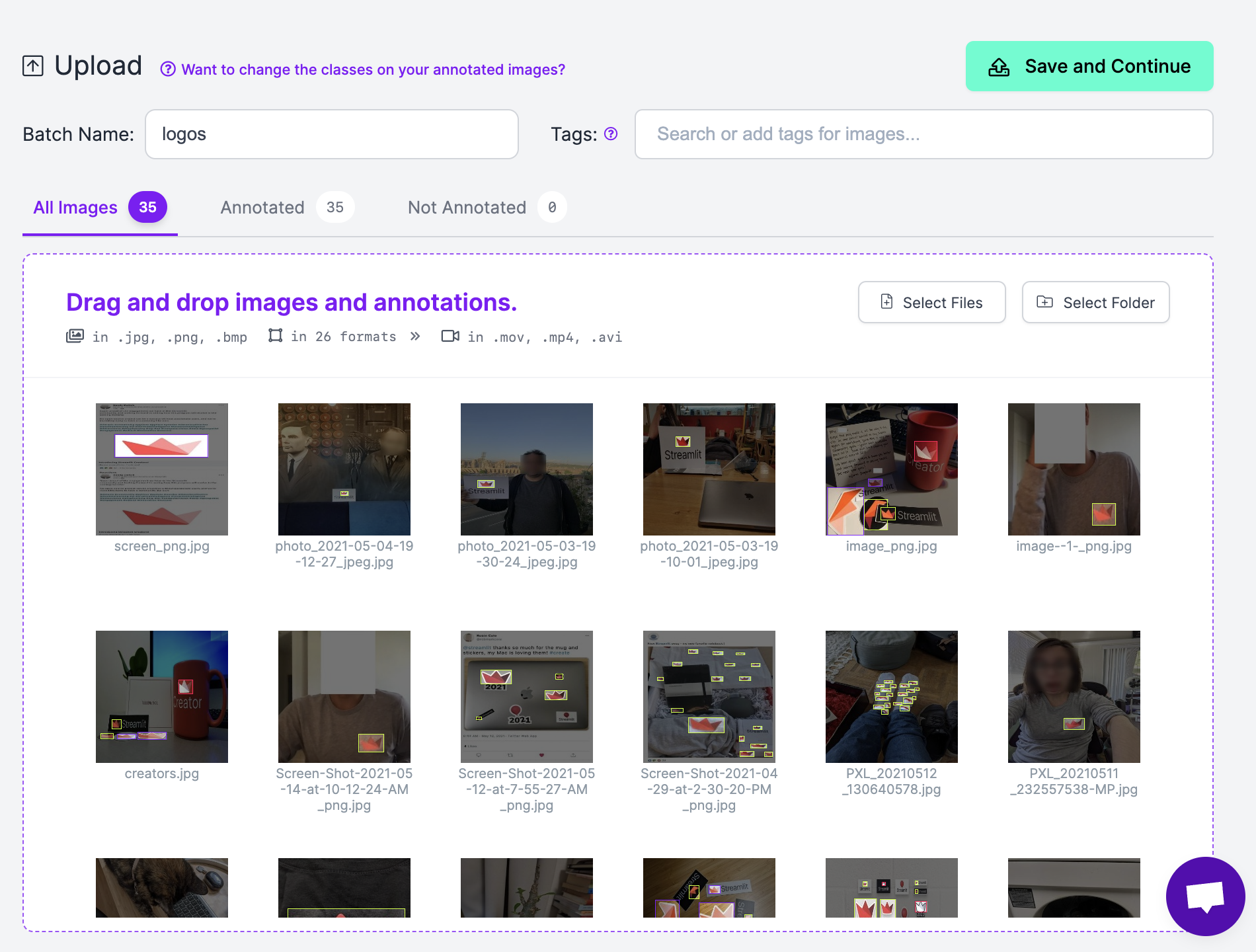This screenshot has height=952, width=1256.
Task: Click the video camera icon for movie formats
Action: point(450,337)
